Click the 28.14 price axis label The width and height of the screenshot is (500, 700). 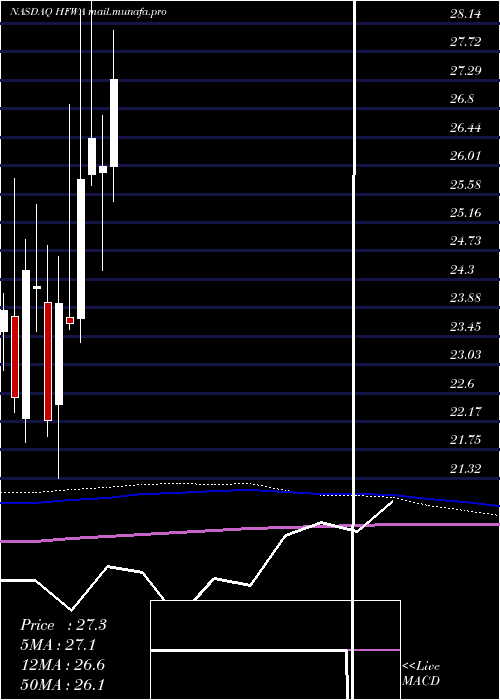[x=466, y=14]
